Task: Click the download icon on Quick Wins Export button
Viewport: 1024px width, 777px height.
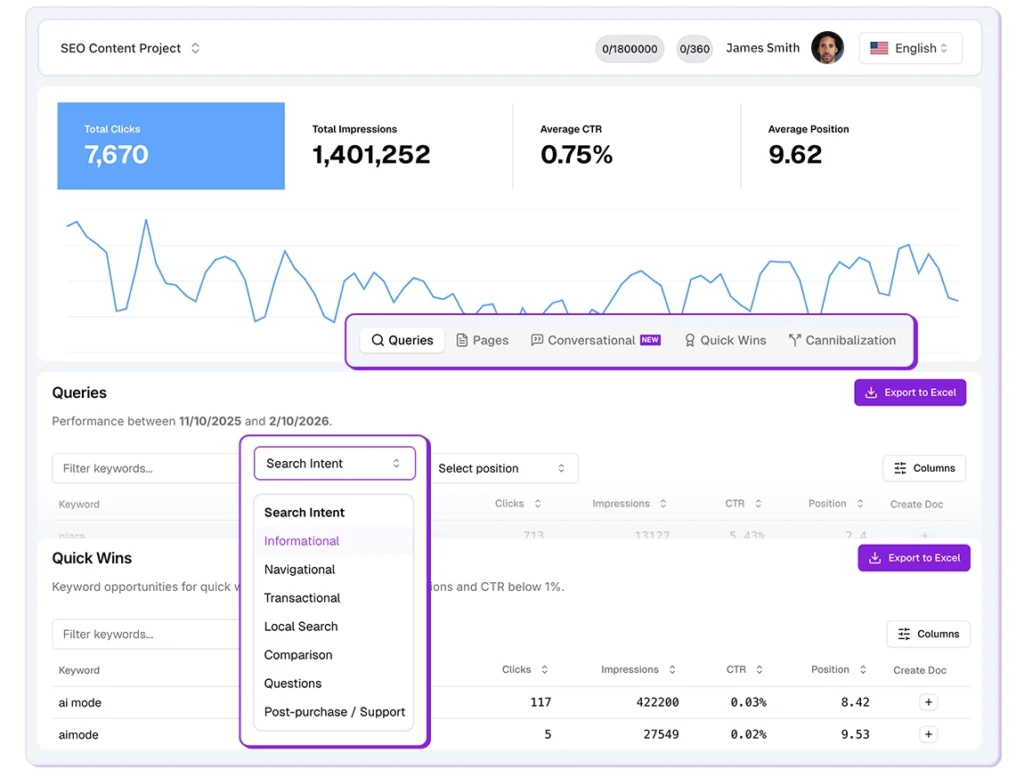Action: click(x=875, y=558)
